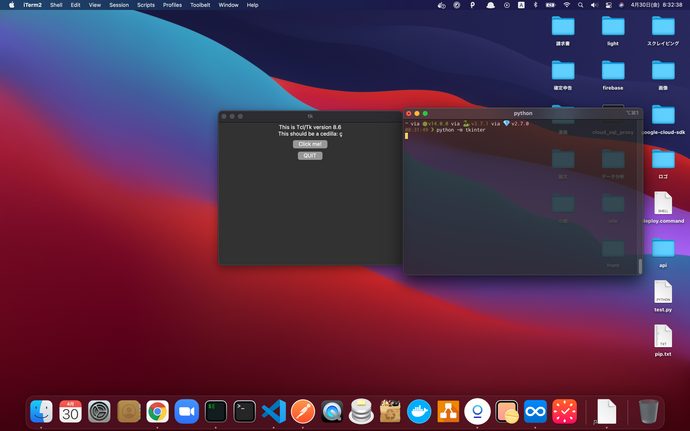Click the 'python -m tkinter' command line
This screenshot has width=690, height=431.
click(460, 130)
